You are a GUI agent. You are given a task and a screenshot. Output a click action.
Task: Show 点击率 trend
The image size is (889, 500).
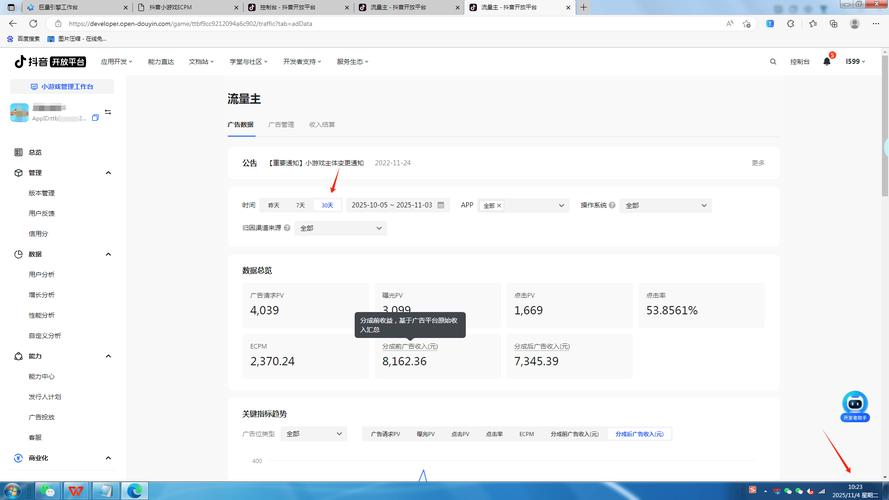coord(494,434)
